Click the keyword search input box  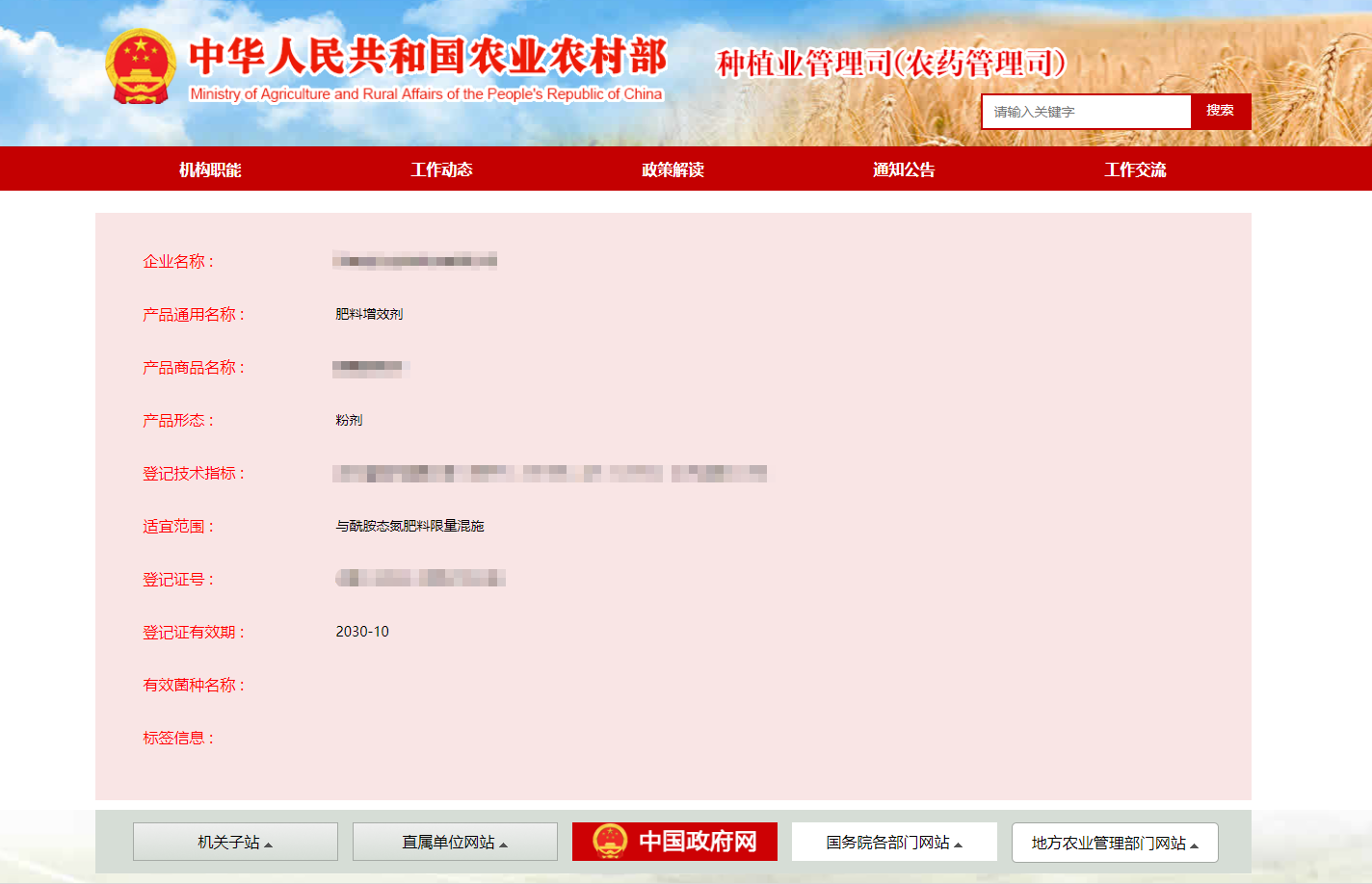(1085, 111)
